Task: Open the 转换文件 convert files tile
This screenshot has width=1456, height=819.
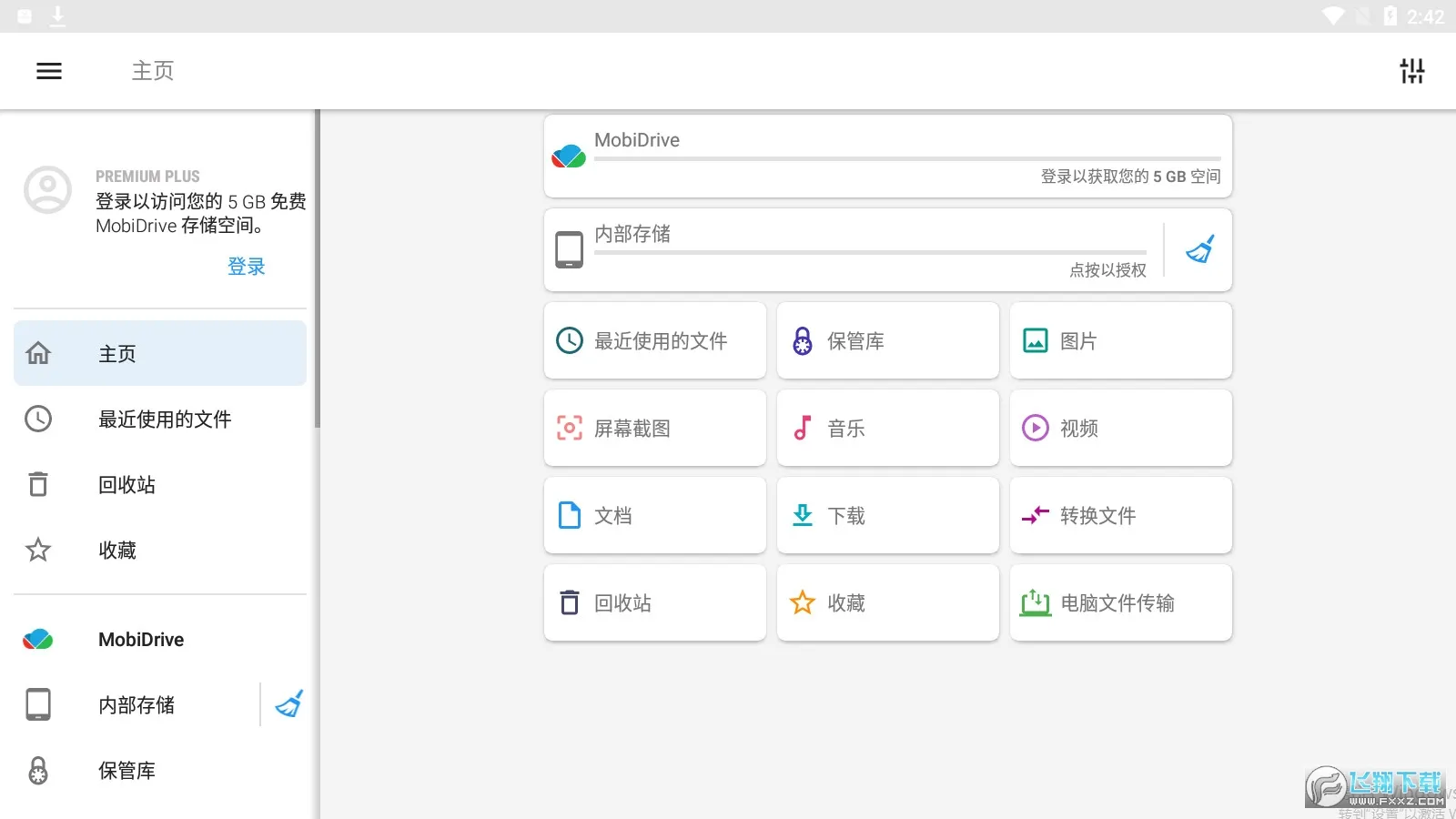Action: pos(1120,515)
